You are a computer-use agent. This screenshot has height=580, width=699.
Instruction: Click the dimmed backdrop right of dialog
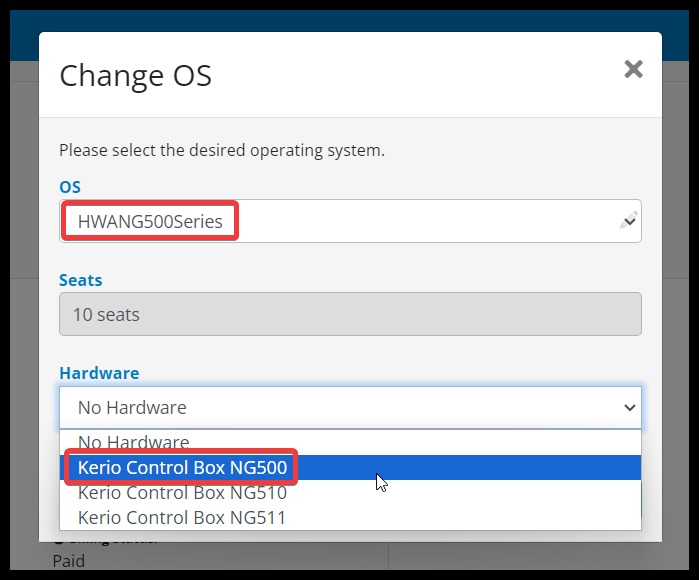pyautogui.click(x=679, y=300)
